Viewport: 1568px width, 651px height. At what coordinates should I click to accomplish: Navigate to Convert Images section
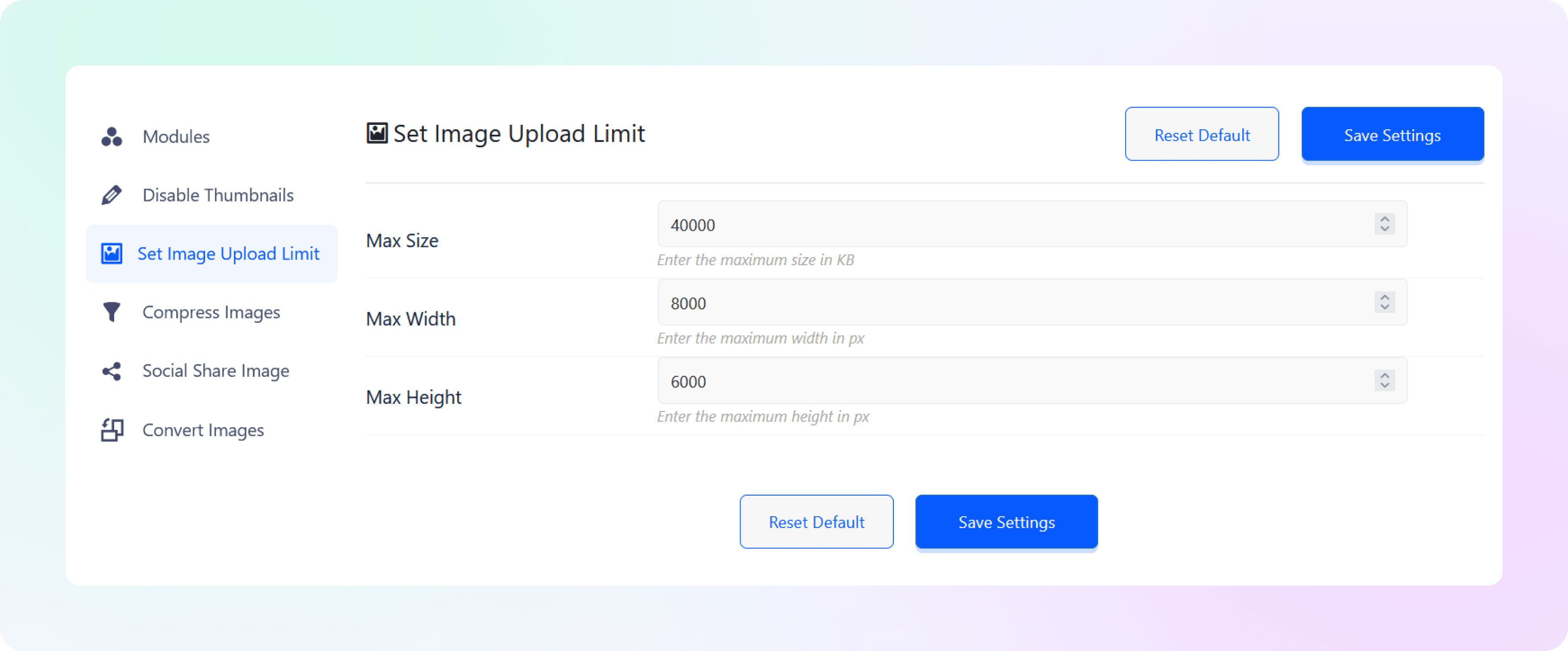(211, 430)
